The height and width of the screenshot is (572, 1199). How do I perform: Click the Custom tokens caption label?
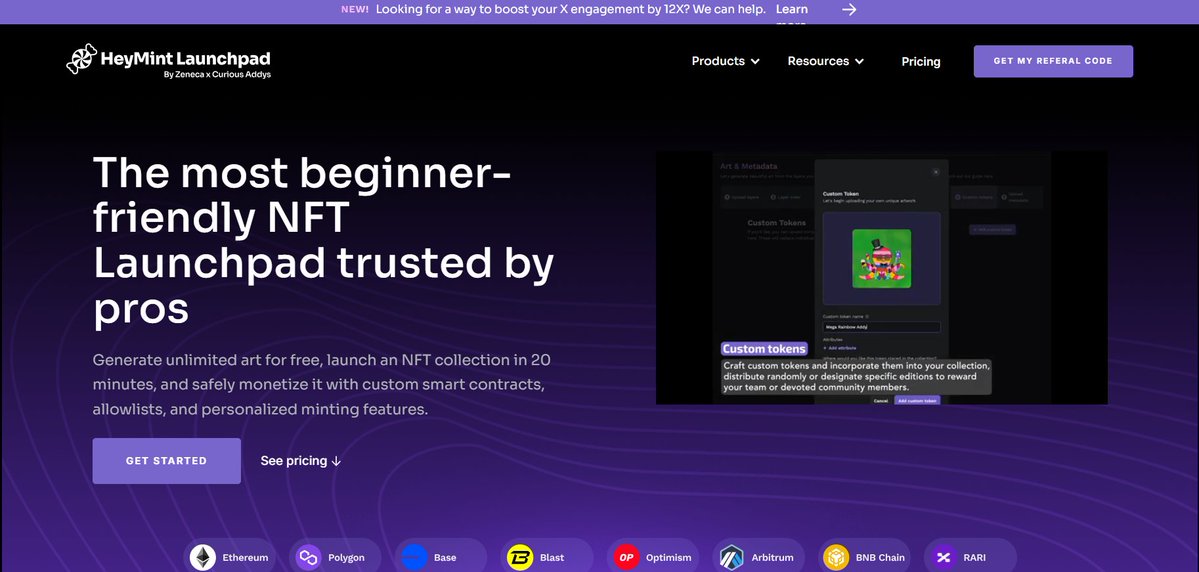pyautogui.click(x=764, y=349)
